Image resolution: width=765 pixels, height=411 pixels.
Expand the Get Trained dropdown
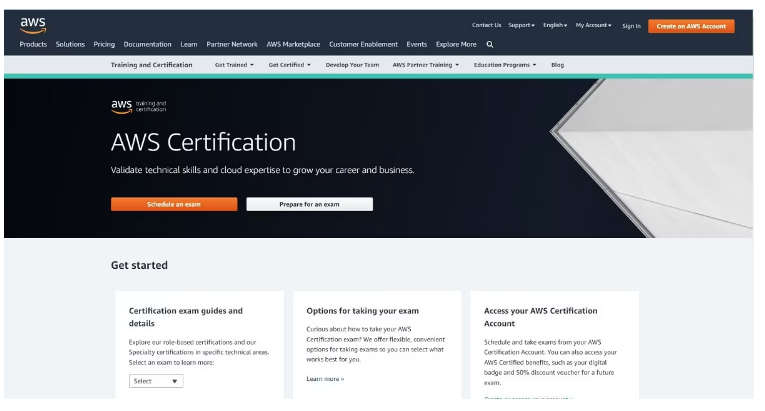(234, 65)
